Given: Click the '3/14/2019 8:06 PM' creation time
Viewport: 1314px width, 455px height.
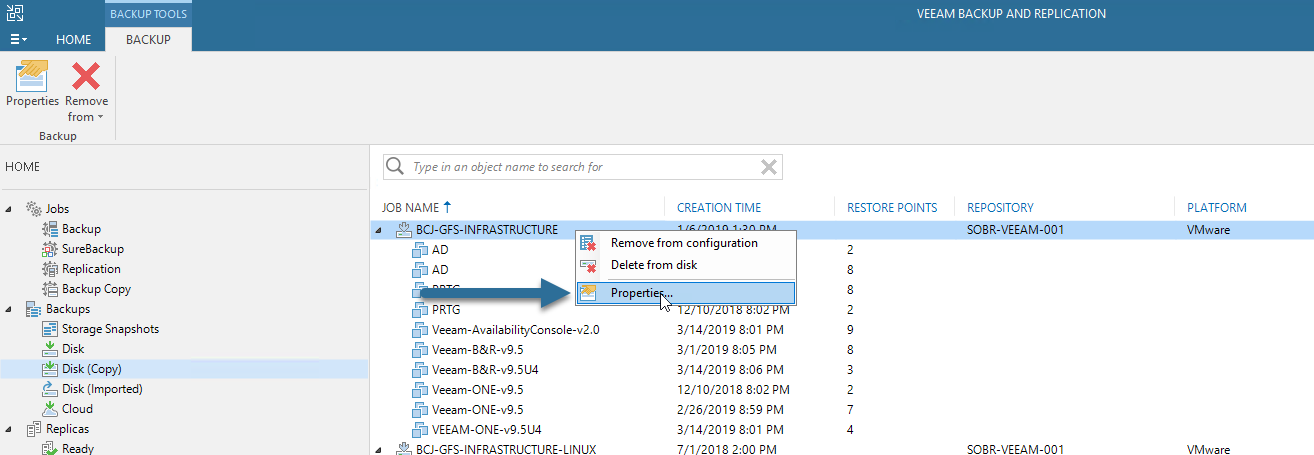Looking at the screenshot, I should coord(727,369).
